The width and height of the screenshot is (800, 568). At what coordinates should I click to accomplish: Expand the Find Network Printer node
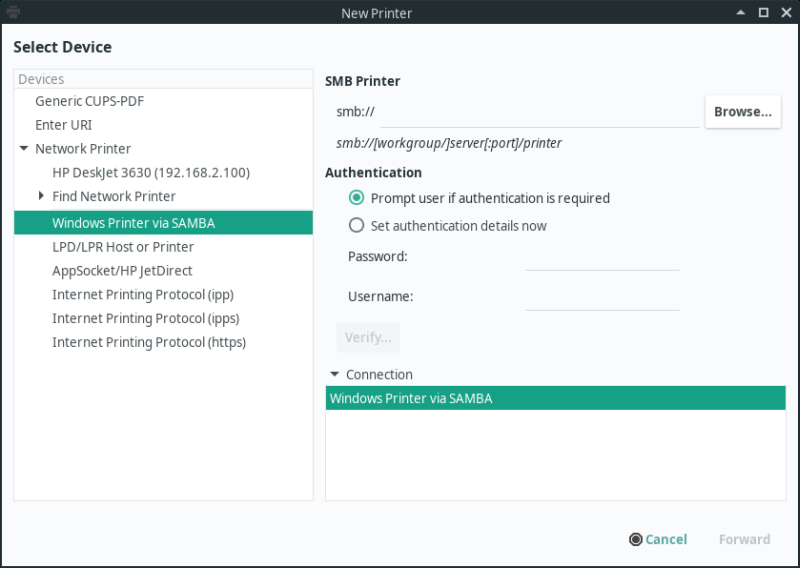(41, 197)
